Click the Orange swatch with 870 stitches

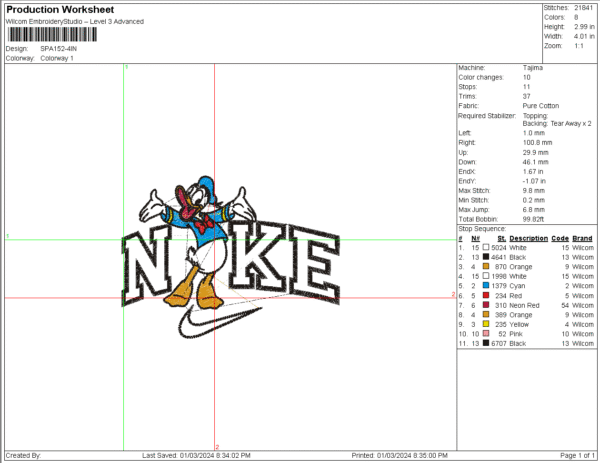(x=486, y=266)
